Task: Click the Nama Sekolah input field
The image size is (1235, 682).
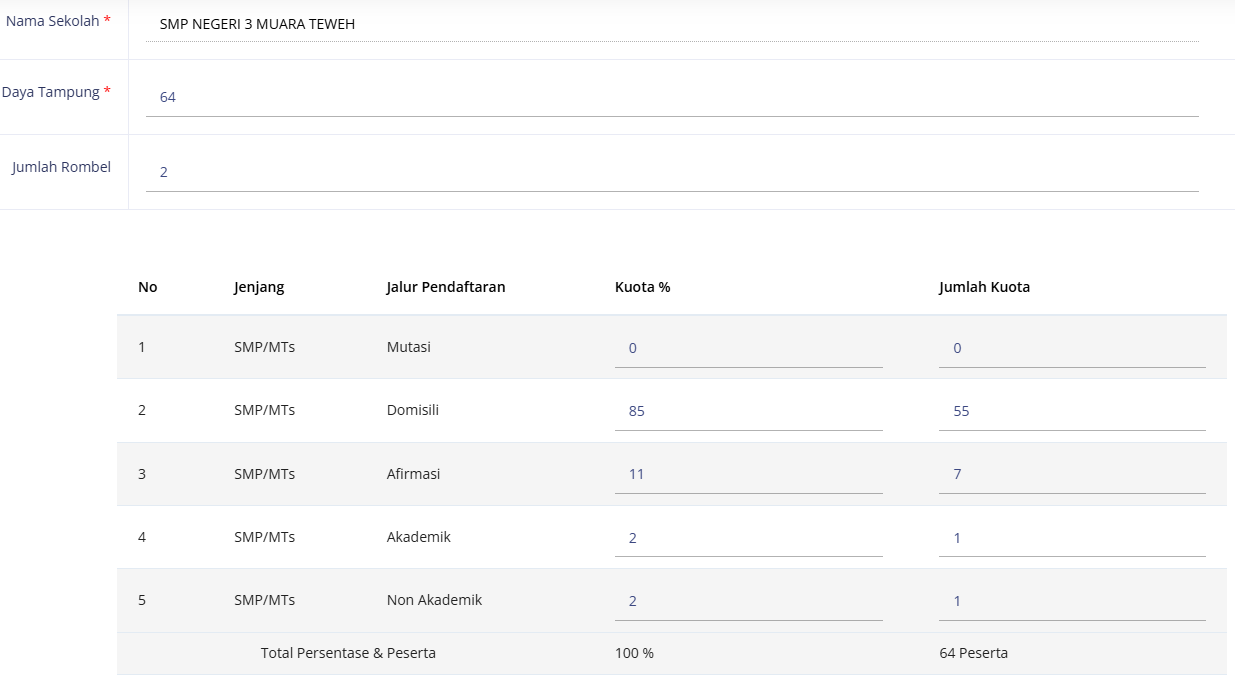Action: click(671, 24)
